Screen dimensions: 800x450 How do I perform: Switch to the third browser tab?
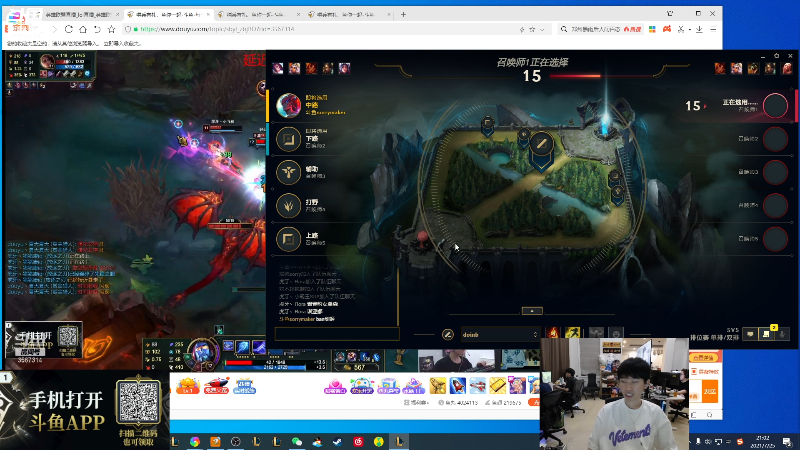259,14
